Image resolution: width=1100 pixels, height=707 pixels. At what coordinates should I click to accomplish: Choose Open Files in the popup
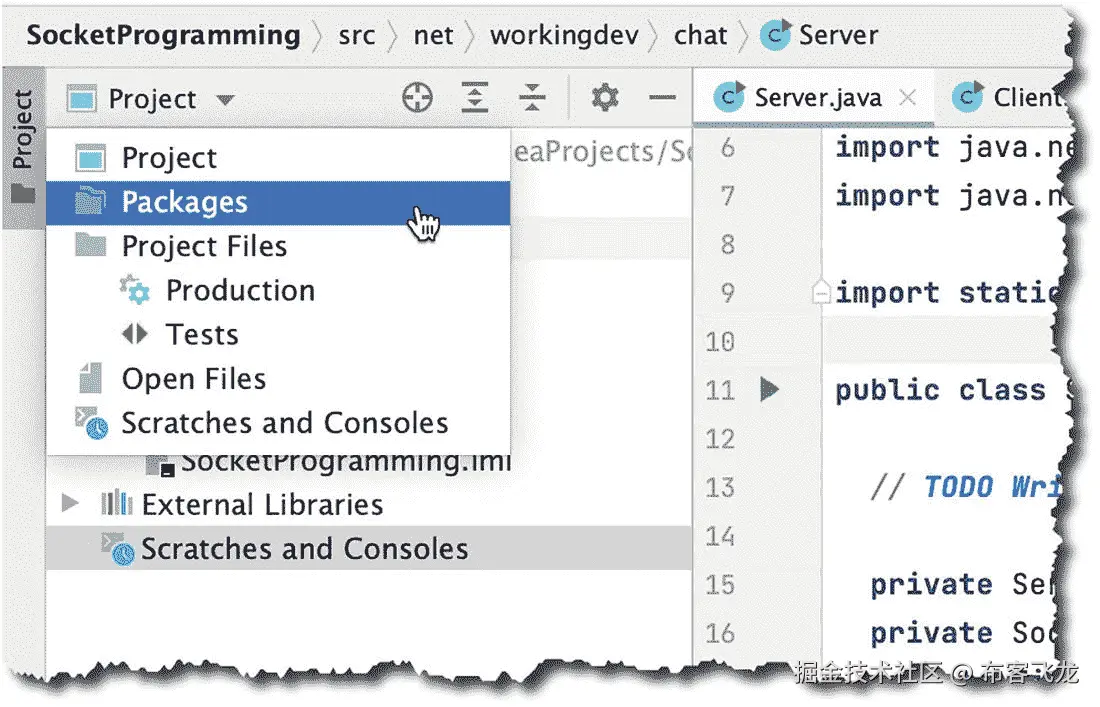pos(194,379)
